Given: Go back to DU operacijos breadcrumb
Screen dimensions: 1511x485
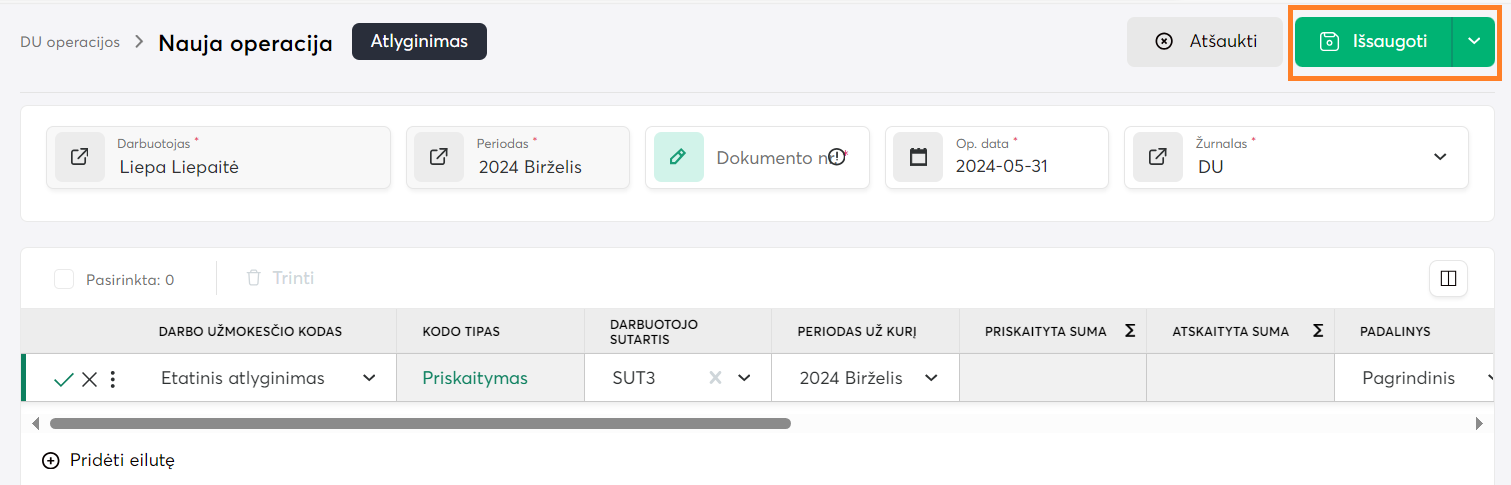Looking at the screenshot, I should [x=70, y=42].
